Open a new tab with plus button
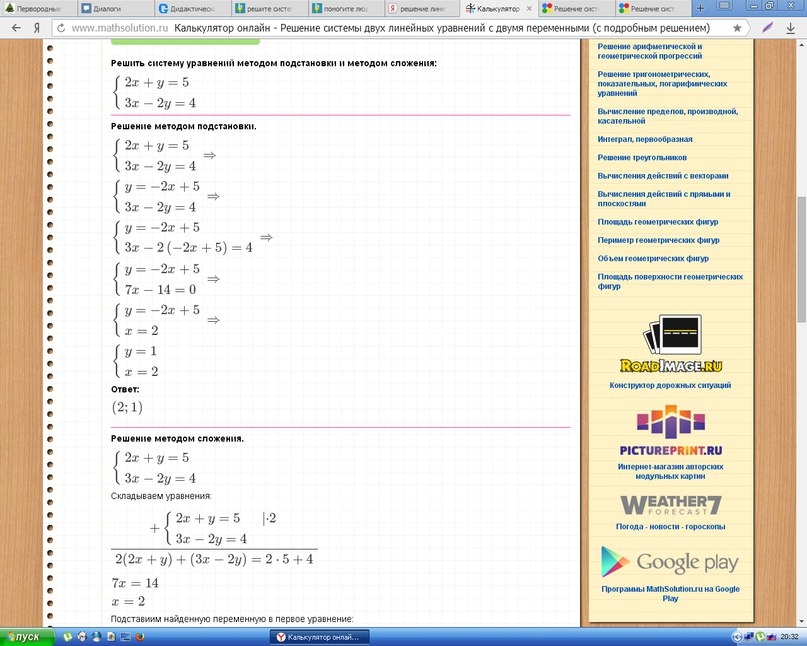This screenshot has width=807, height=646. coord(700,8)
